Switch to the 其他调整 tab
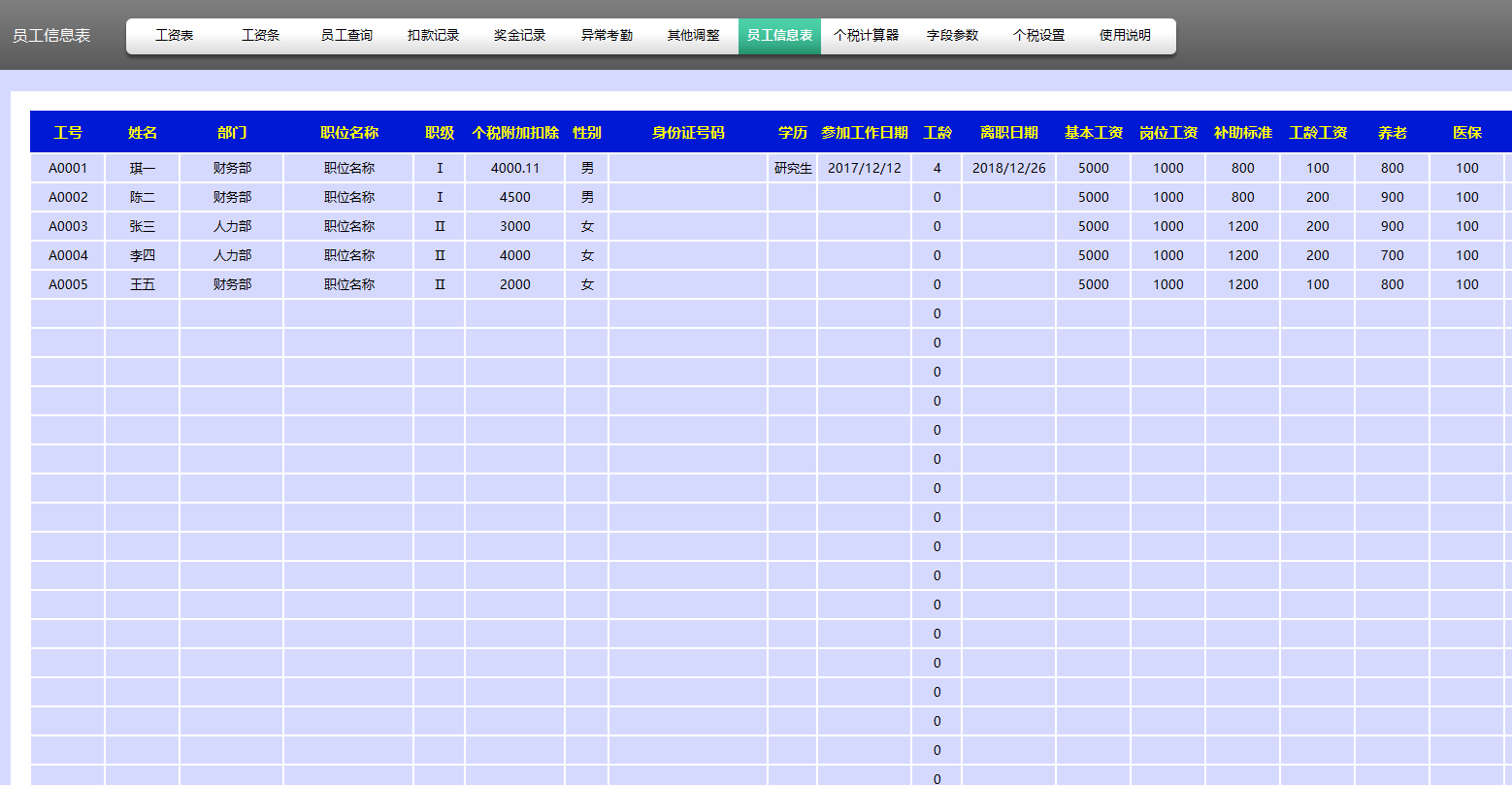Screen dimensions: 1512x785 tap(693, 36)
